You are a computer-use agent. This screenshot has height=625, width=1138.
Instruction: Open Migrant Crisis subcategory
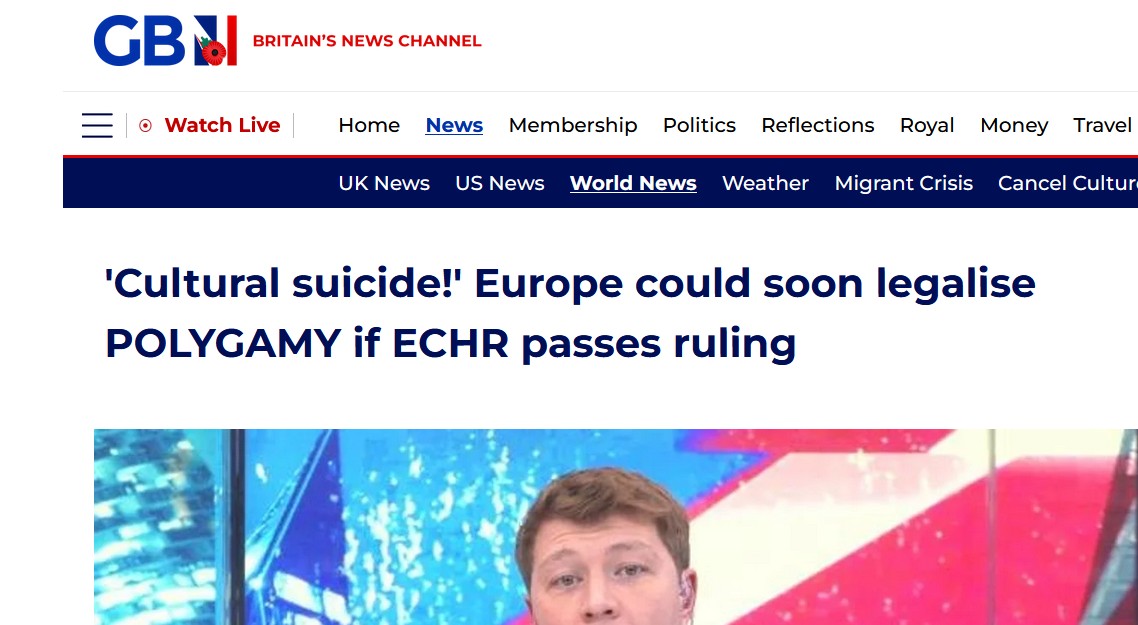(x=904, y=183)
